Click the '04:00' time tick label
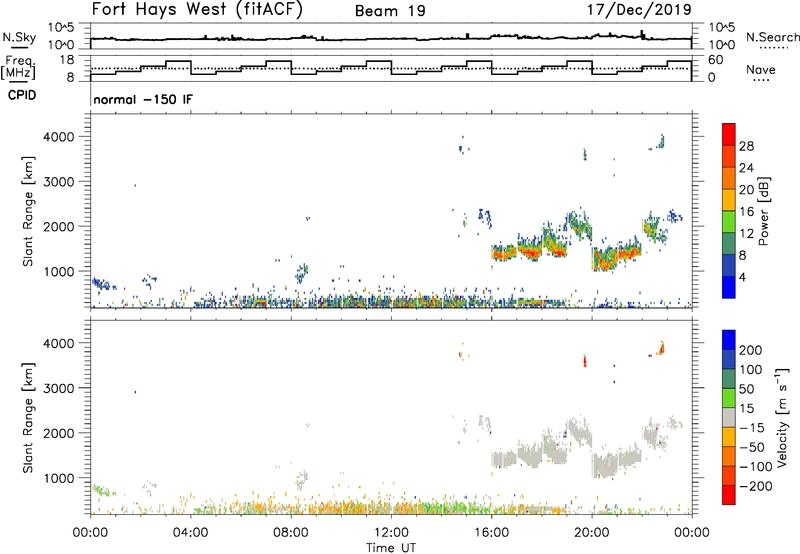The image size is (800, 554). [190, 533]
